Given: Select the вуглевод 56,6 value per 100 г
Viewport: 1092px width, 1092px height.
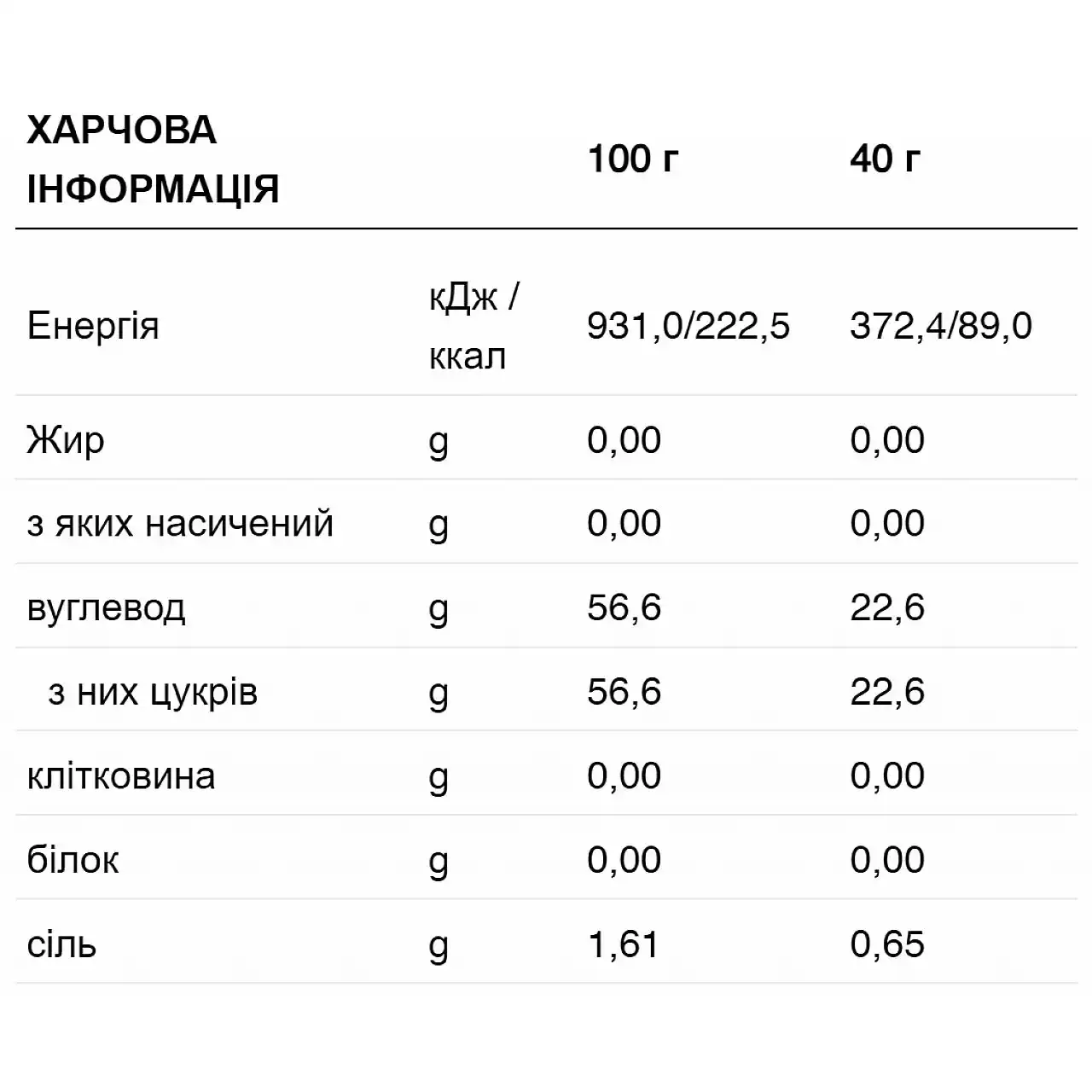Looking at the screenshot, I should coord(624,607).
